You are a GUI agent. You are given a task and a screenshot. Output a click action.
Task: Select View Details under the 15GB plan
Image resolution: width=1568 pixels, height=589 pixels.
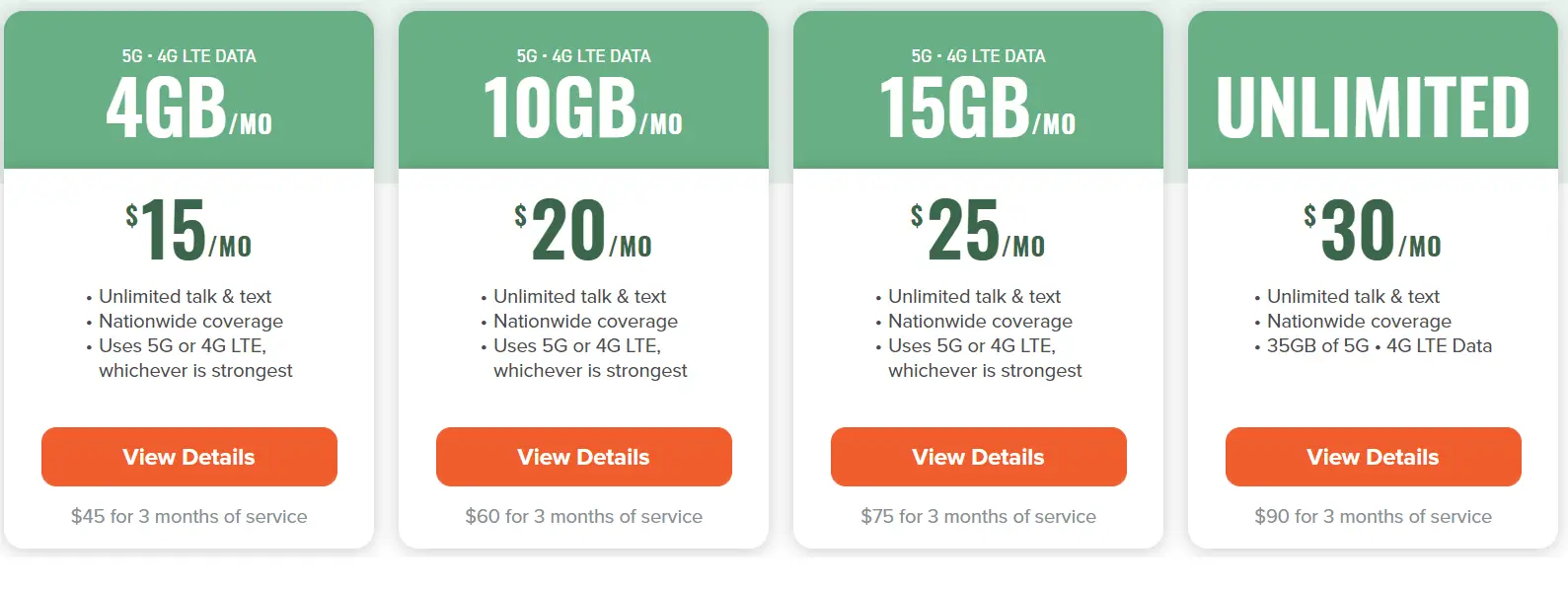978,457
